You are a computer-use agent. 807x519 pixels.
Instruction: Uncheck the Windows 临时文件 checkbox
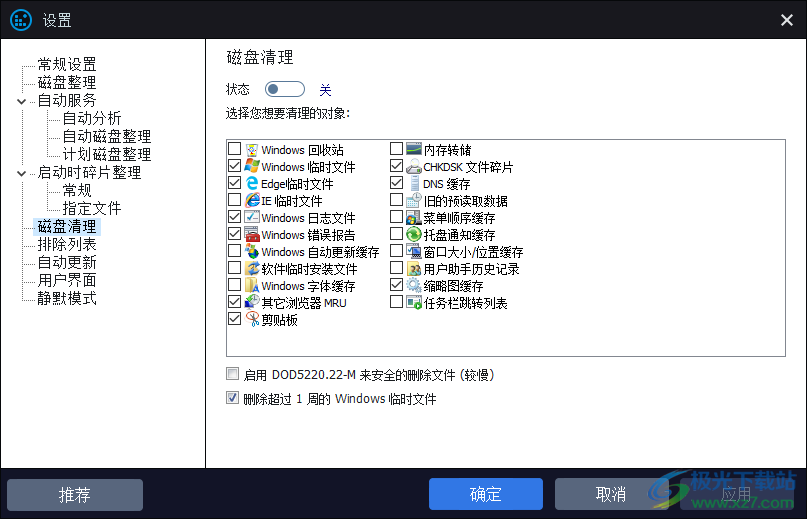[x=234, y=166]
